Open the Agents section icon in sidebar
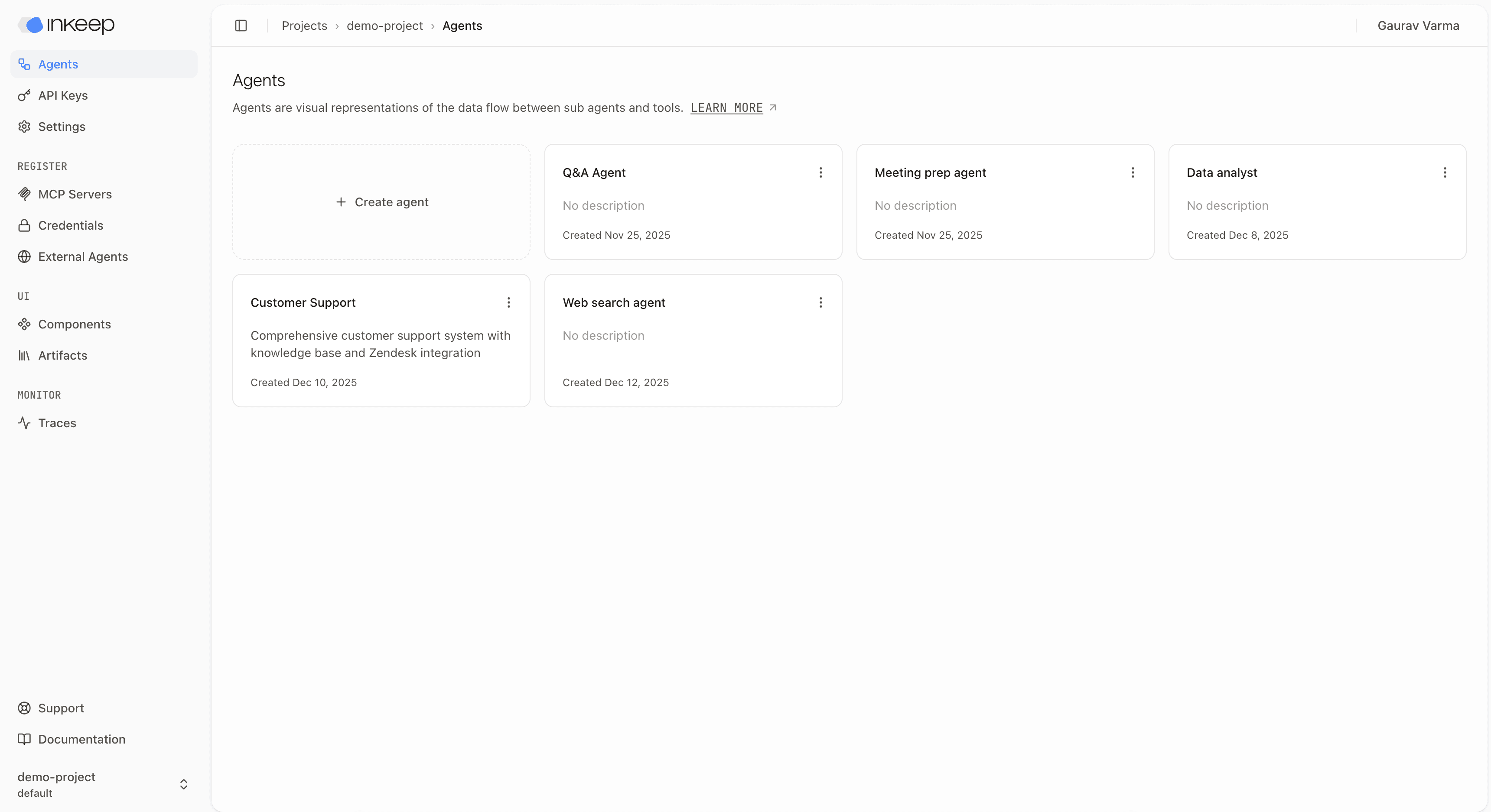 click(x=24, y=64)
